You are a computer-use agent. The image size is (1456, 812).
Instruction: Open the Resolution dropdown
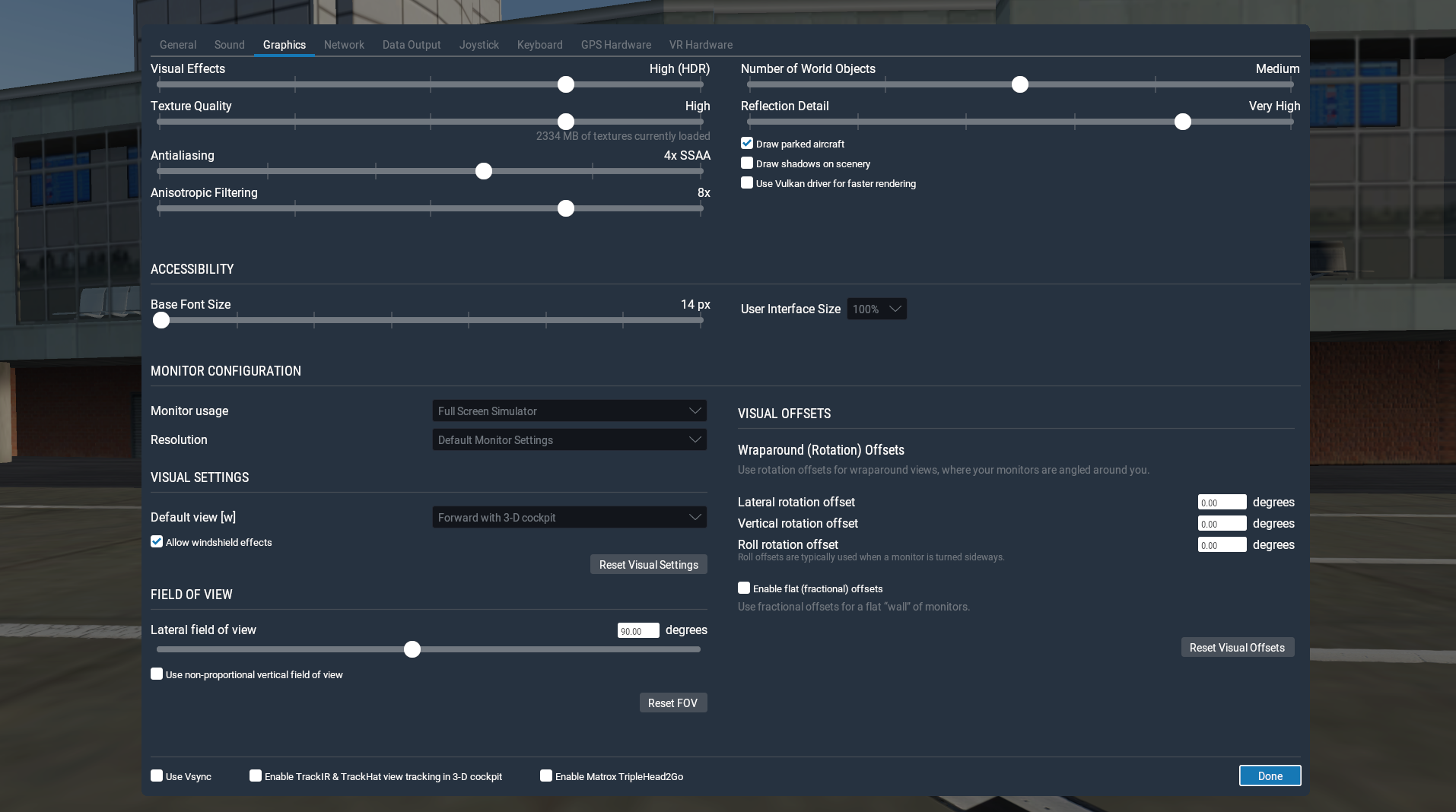click(568, 439)
